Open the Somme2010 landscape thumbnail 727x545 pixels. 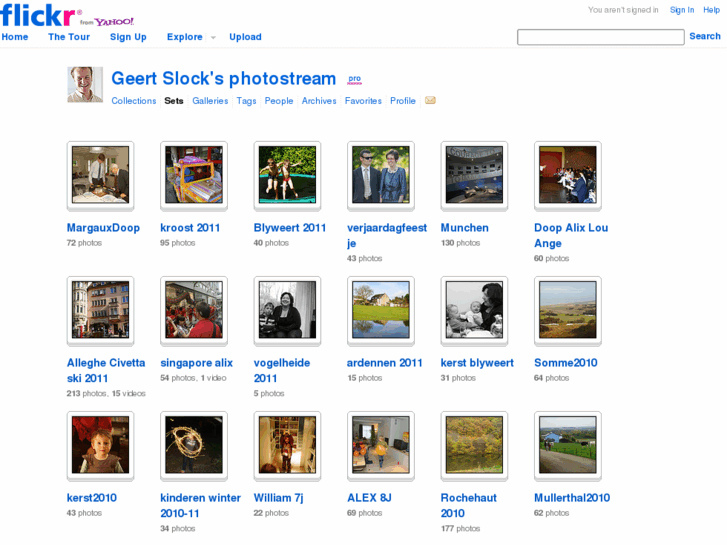pos(567,310)
